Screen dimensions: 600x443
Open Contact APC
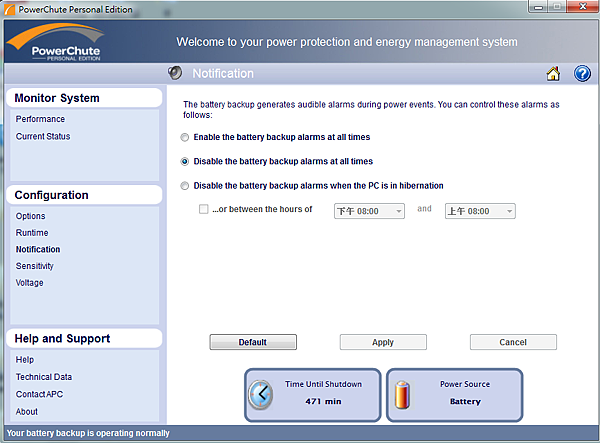click(x=39, y=394)
